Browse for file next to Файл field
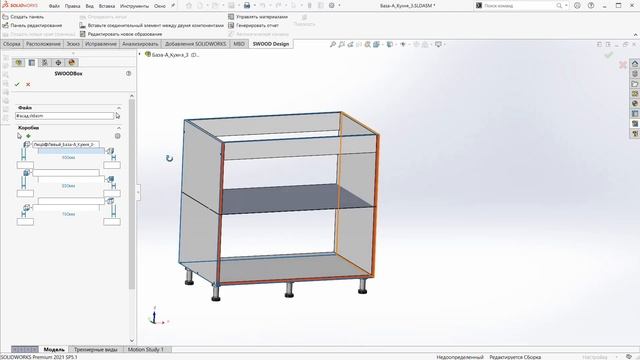Image resolution: width=640 pixels, height=360 pixels. 118,116
